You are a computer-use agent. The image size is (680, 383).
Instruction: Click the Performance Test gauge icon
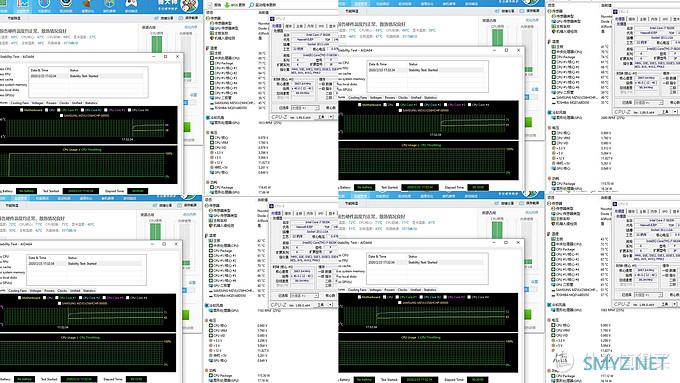pyautogui.click(x=44, y=5)
